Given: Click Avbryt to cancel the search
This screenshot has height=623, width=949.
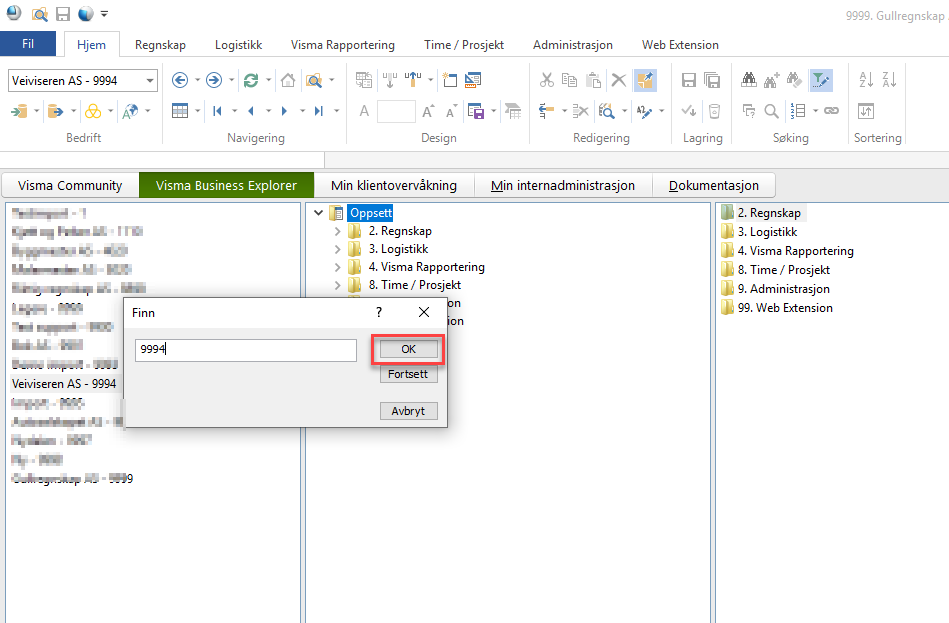Looking at the screenshot, I should [408, 411].
